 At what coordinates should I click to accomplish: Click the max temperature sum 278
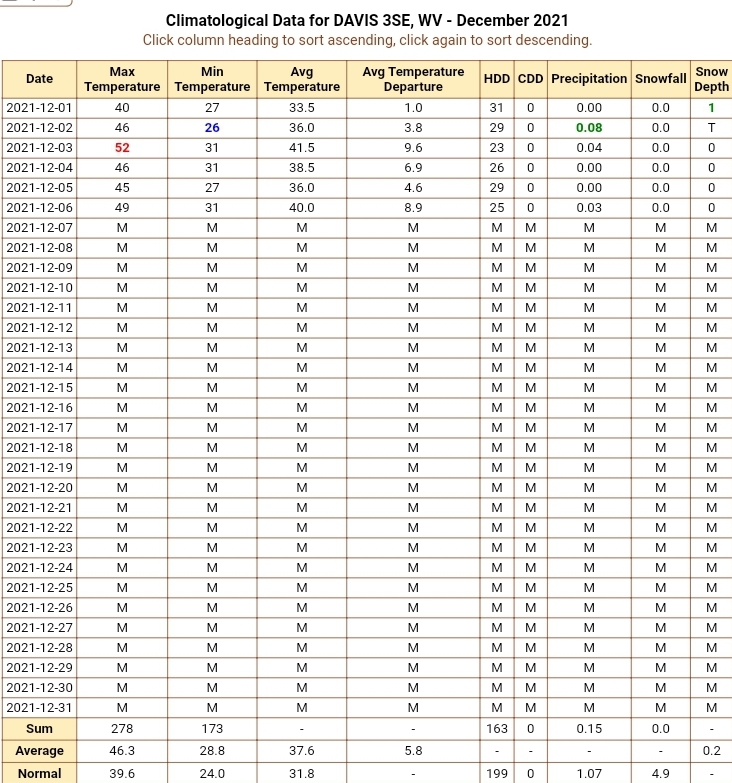[x=122, y=729]
